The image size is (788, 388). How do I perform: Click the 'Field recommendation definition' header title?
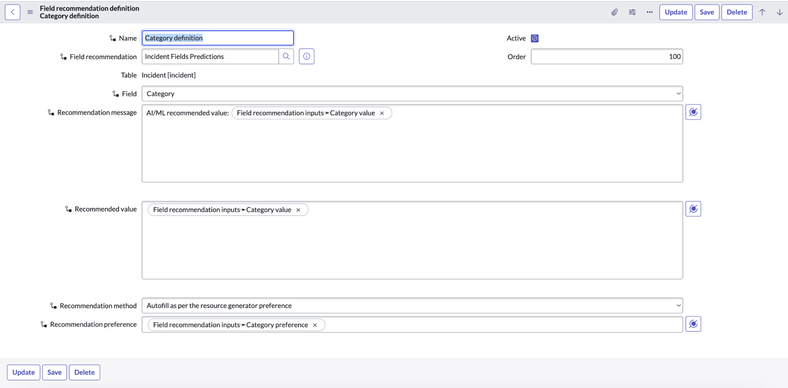(x=89, y=9)
